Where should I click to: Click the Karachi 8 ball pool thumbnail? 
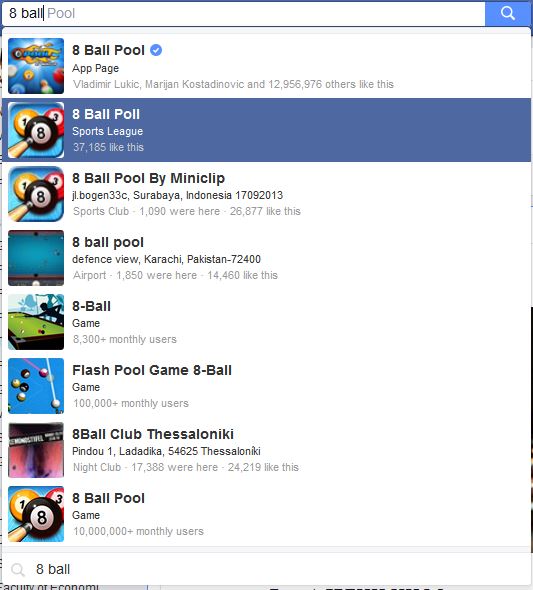pyautogui.click(x=36, y=258)
